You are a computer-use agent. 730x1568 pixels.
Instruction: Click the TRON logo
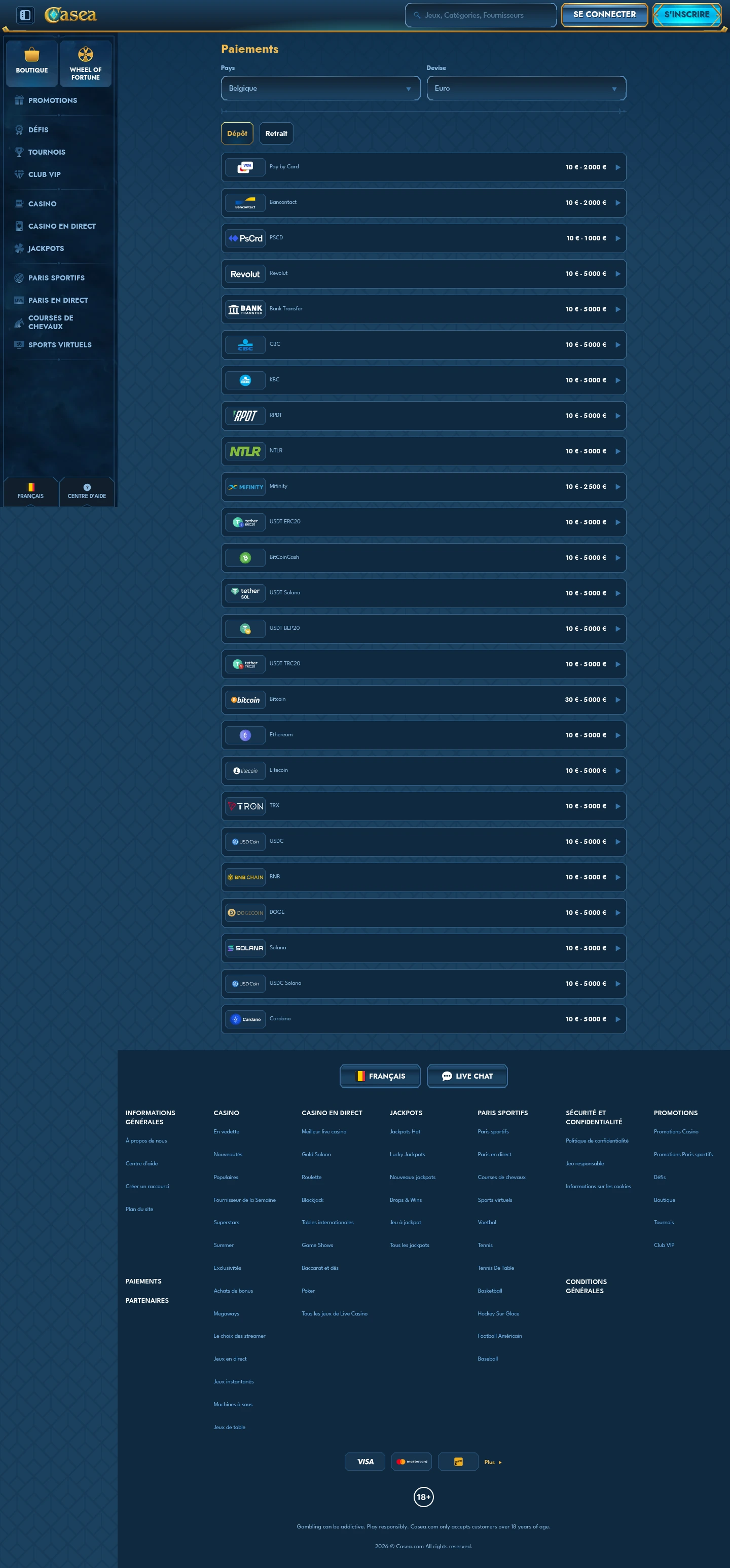pyautogui.click(x=245, y=806)
